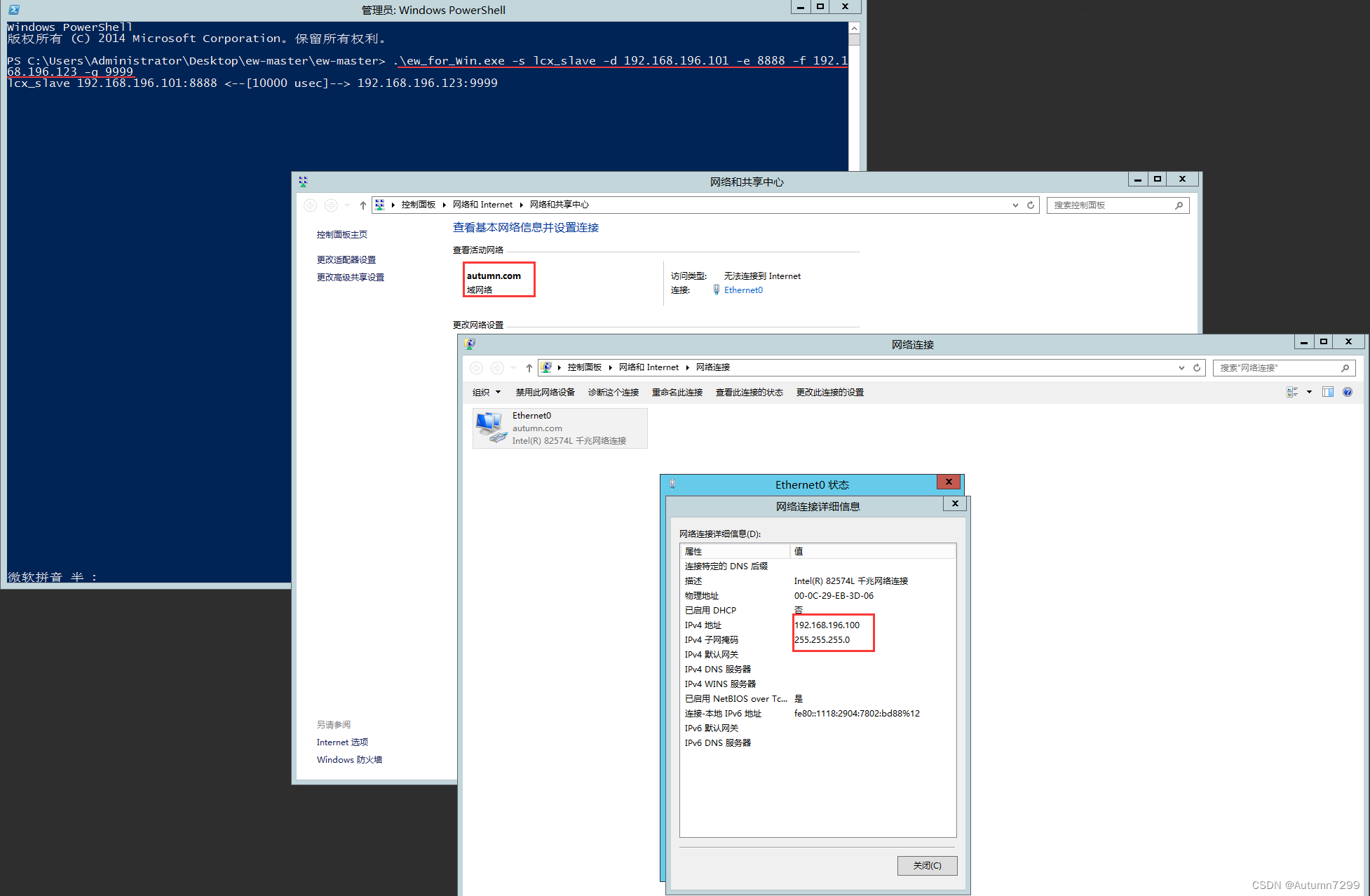The height and width of the screenshot is (896, 1370).
Task: Close the details dialog with 关闭(C)
Action: tap(927, 866)
